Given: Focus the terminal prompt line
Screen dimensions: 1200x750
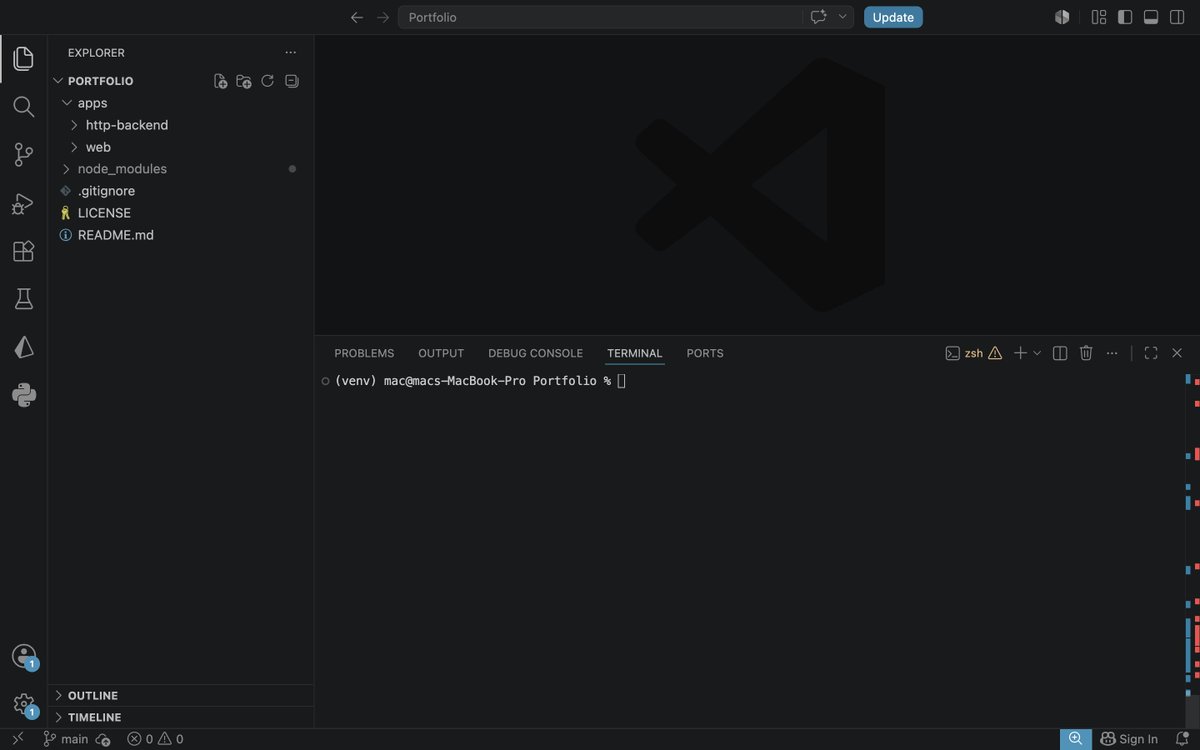Looking at the screenshot, I should click(480, 381).
